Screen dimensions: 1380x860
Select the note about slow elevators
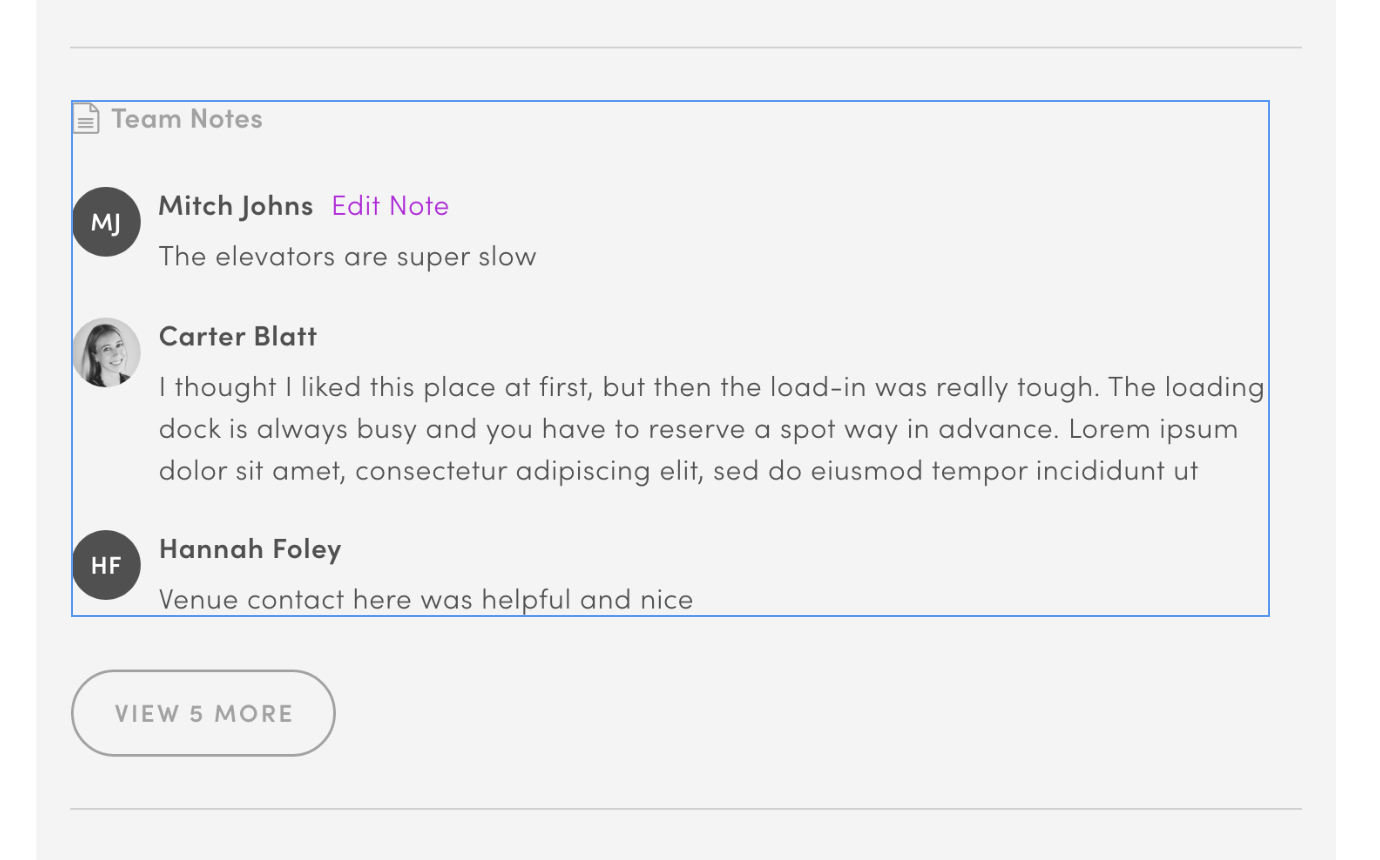click(348, 256)
